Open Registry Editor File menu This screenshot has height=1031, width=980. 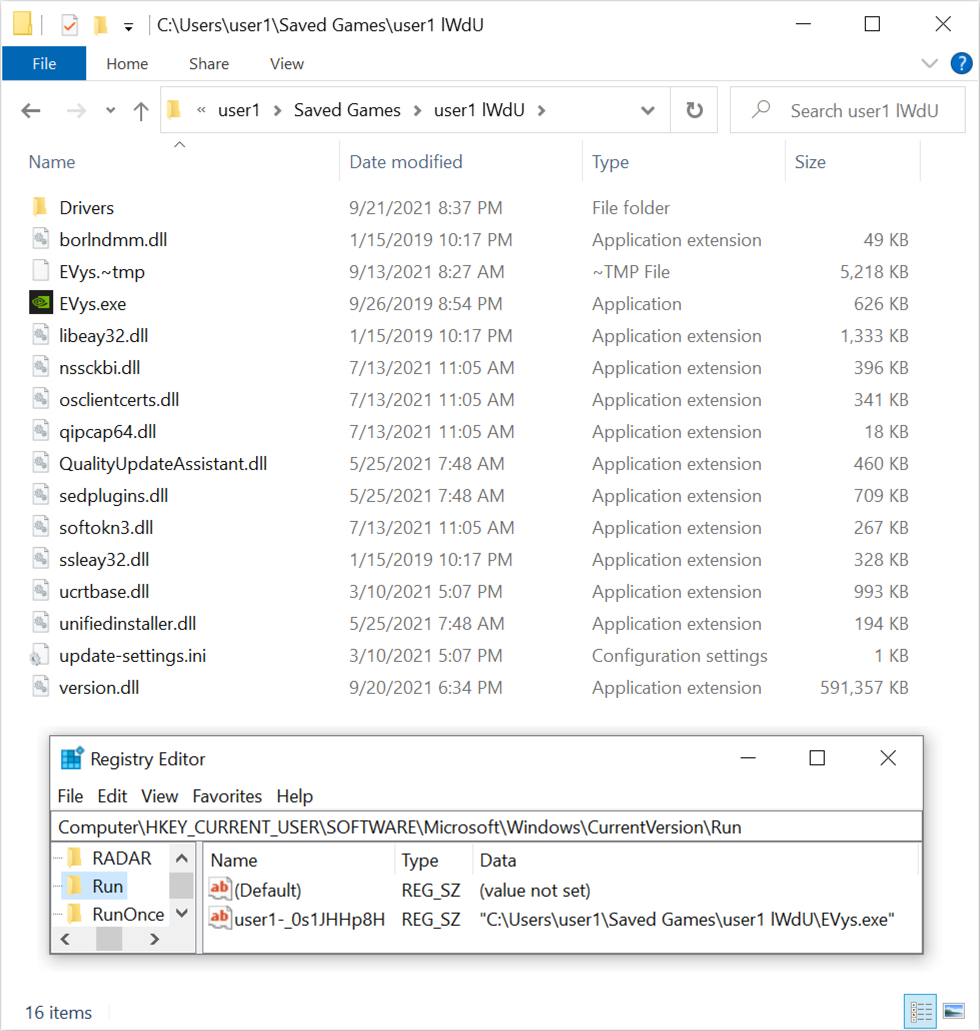[70, 796]
